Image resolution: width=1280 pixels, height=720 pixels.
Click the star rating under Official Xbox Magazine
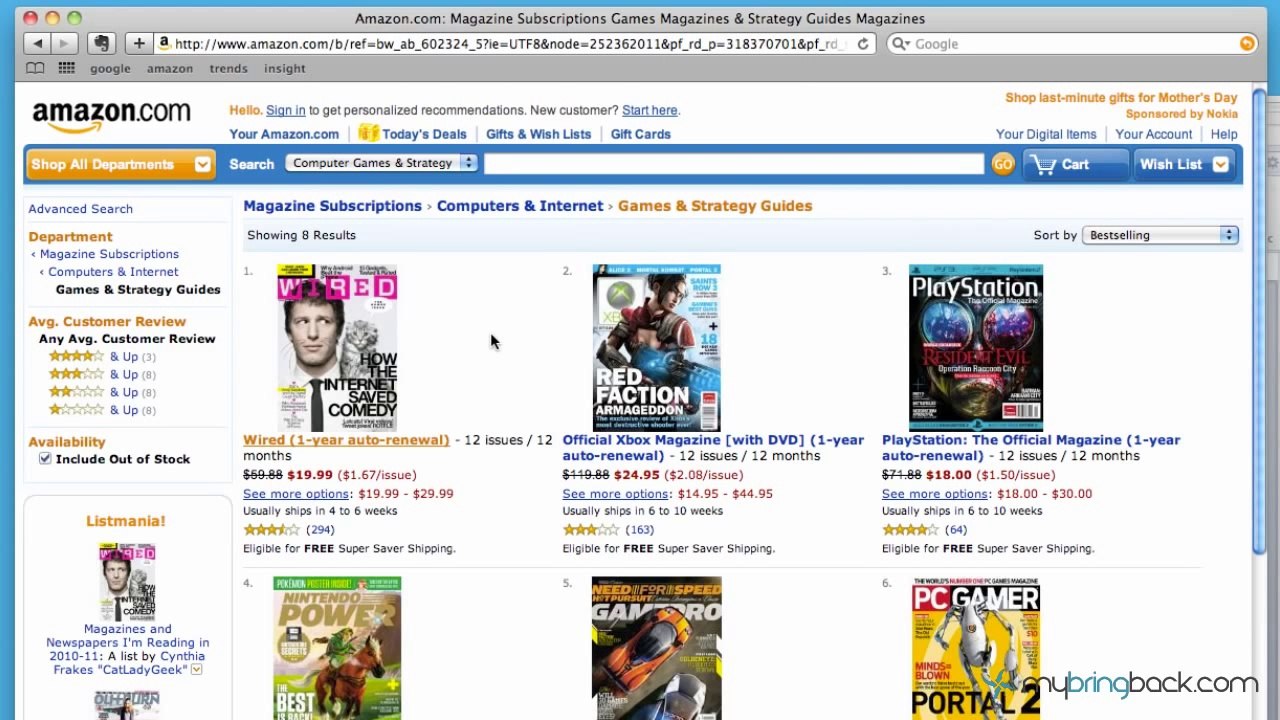(590, 530)
